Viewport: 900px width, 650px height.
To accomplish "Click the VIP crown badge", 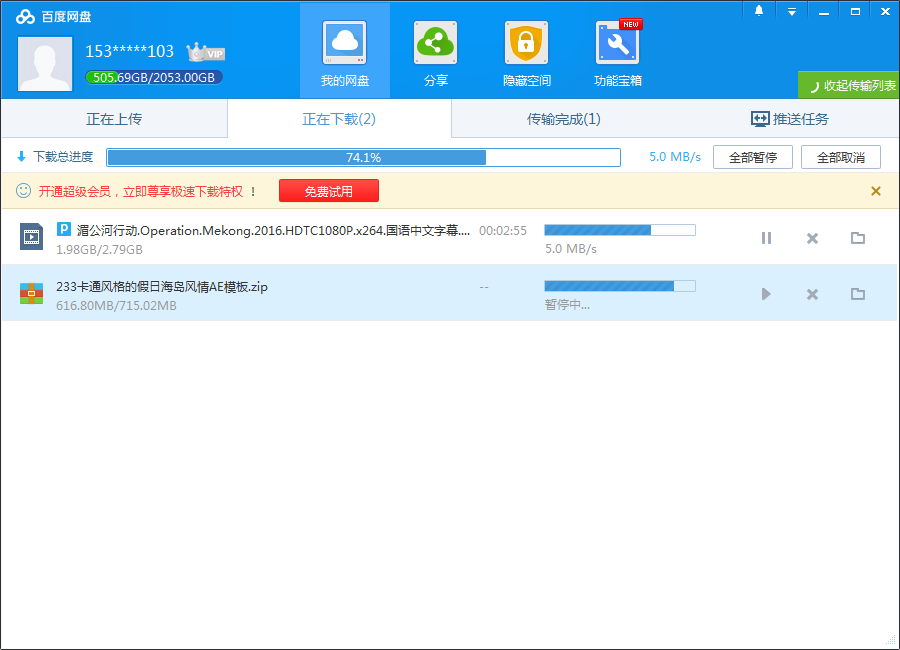I will tap(205, 52).
